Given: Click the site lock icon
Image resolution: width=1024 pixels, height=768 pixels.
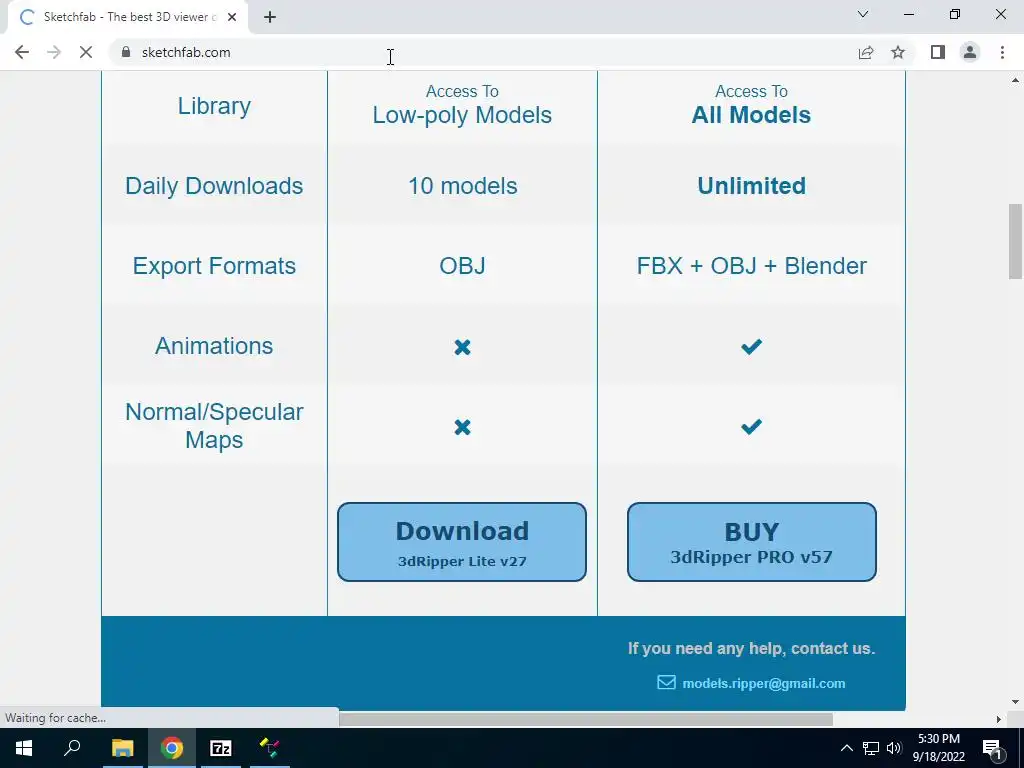Looking at the screenshot, I should 126,52.
